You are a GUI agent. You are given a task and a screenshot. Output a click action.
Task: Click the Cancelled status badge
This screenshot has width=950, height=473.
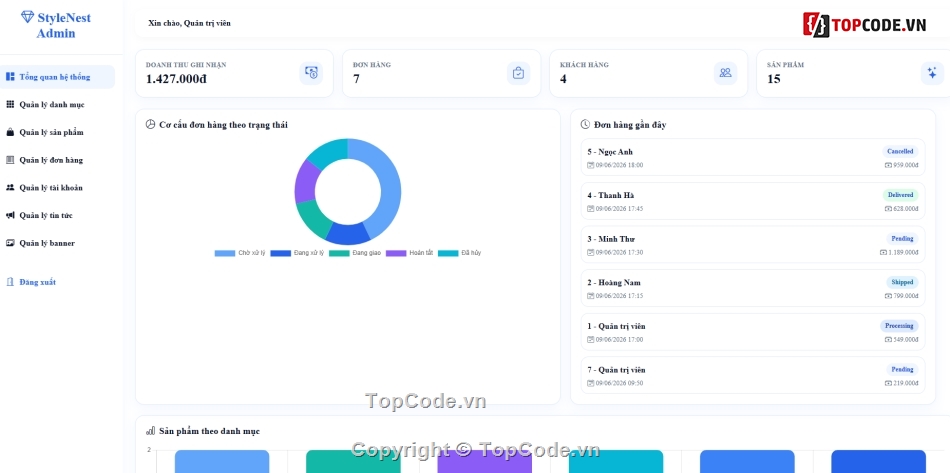tap(900, 151)
